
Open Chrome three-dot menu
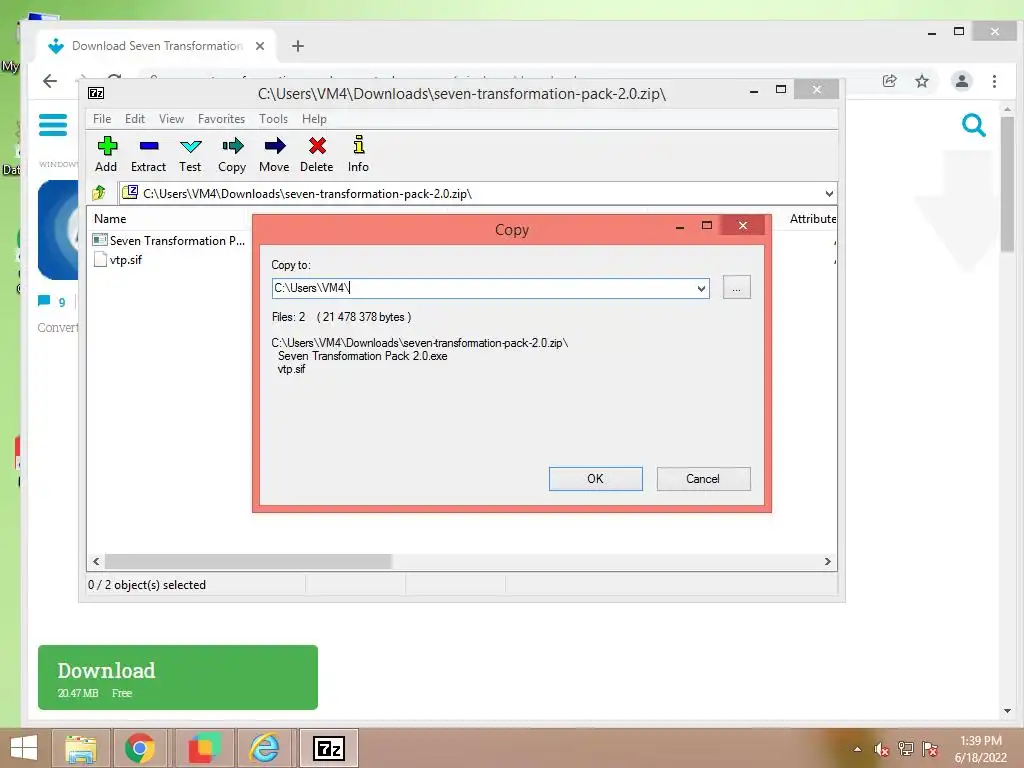click(x=994, y=81)
